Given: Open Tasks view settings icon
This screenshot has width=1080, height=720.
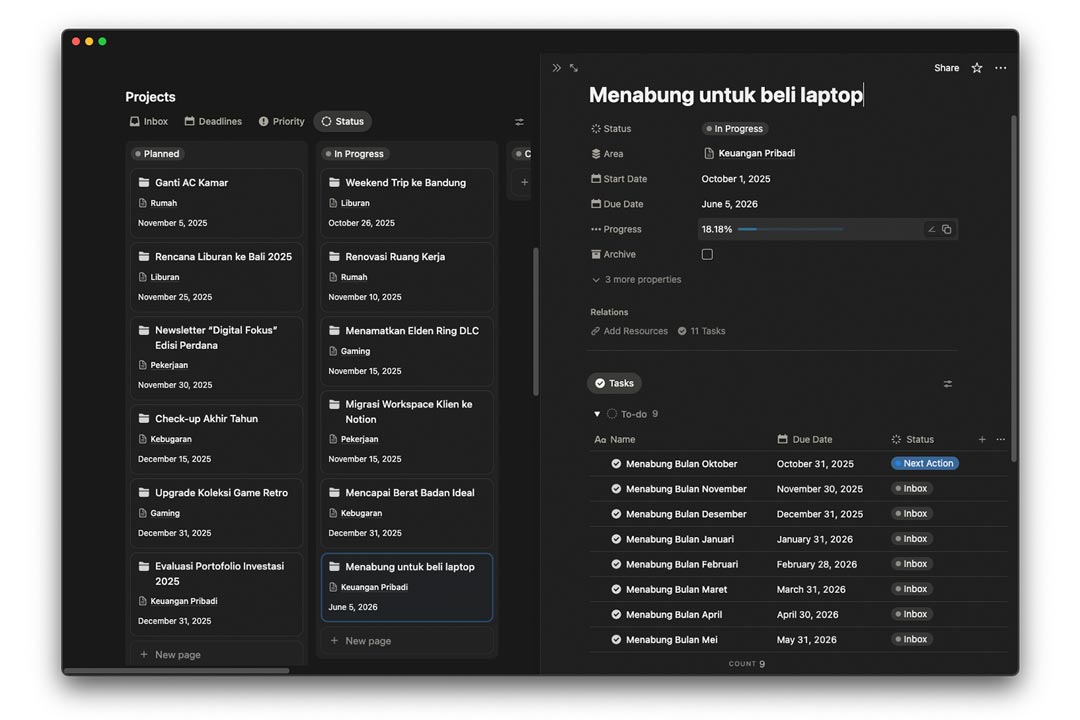Looking at the screenshot, I should pos(947,383).
